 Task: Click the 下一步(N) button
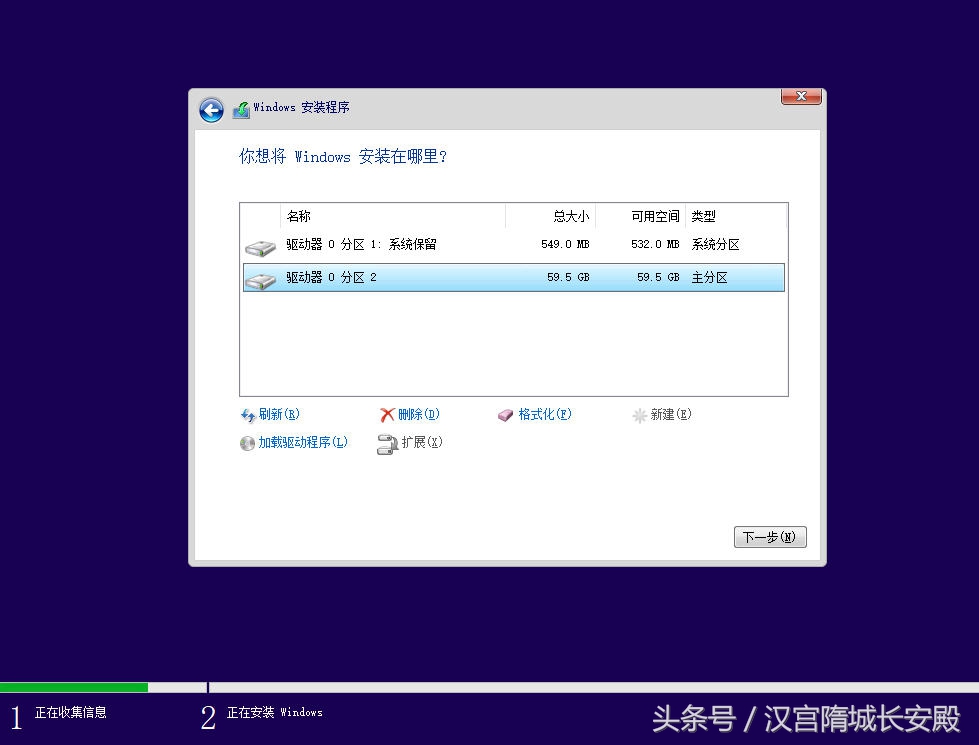point(770,537)
